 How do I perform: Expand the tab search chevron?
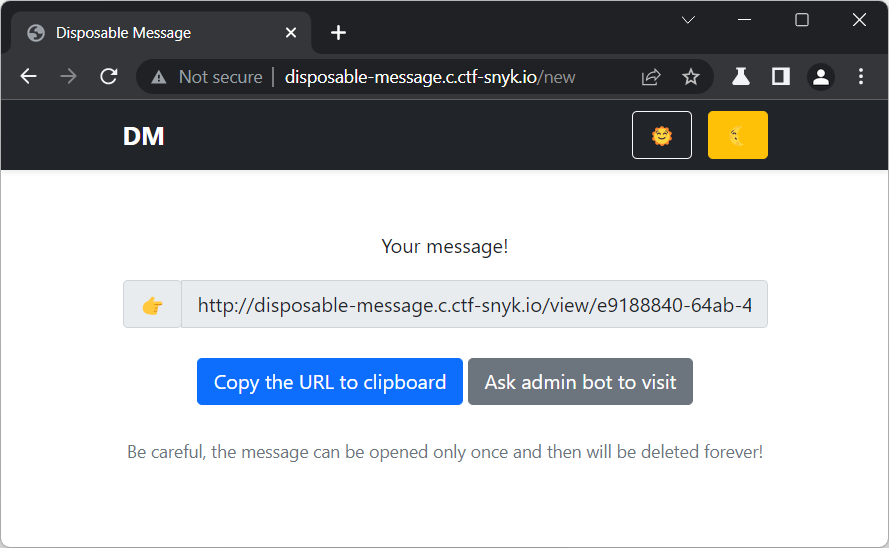click(x=688, y=20)
